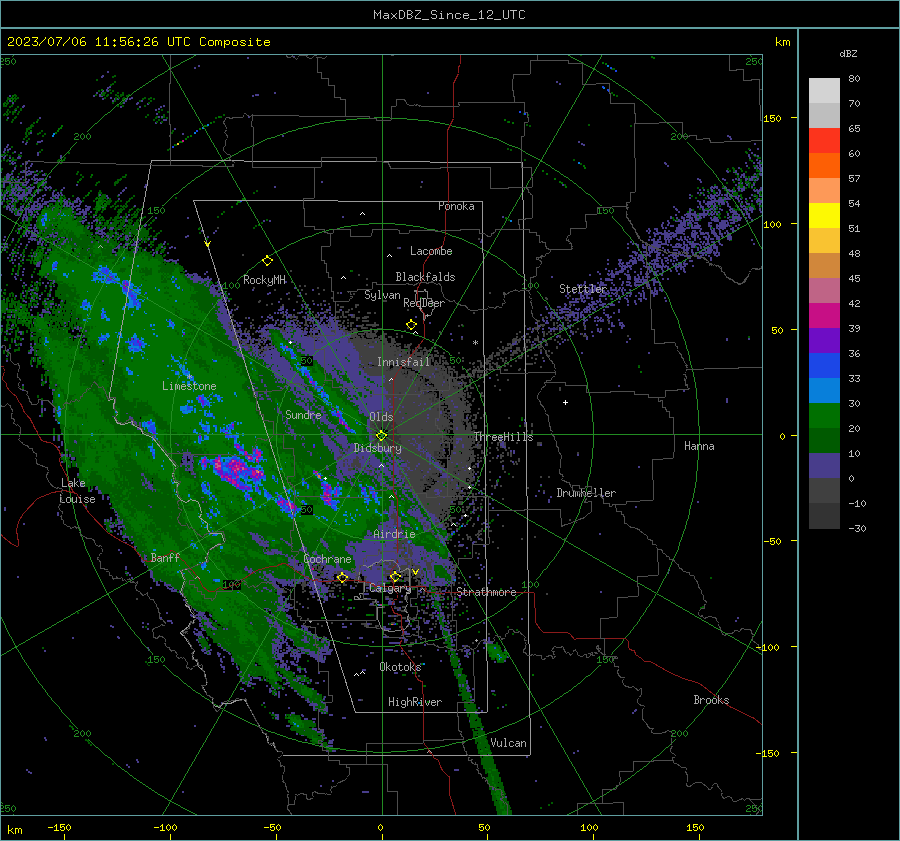Viewport: 900px width, 841px height.
Task: Select the magenta 39-42 dBZ legend swatch
Action: [x=824, y=316]
